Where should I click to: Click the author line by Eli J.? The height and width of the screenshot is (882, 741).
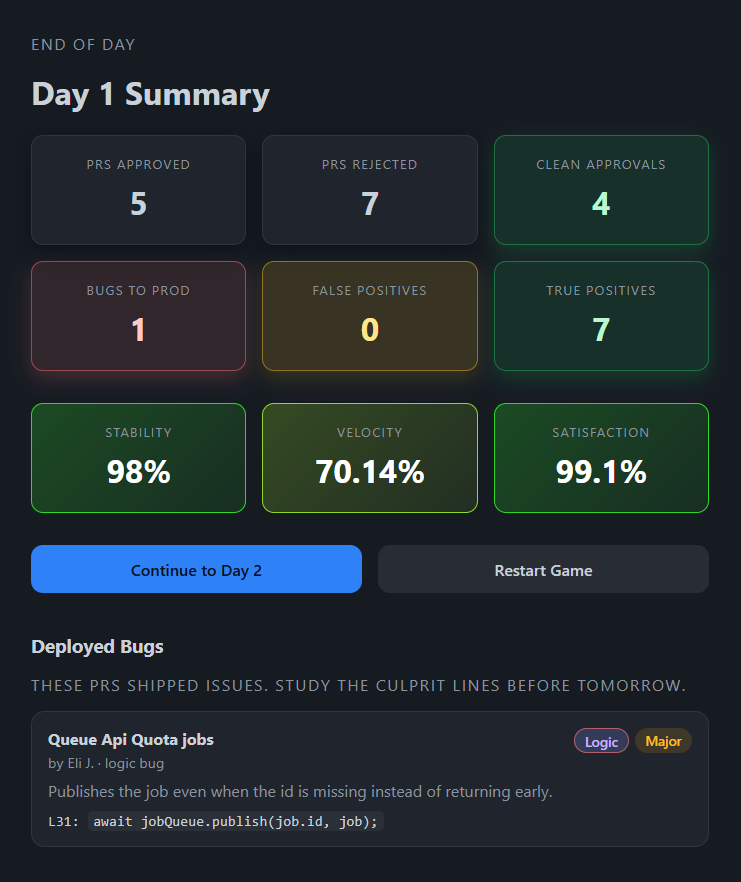coord(106,764)
